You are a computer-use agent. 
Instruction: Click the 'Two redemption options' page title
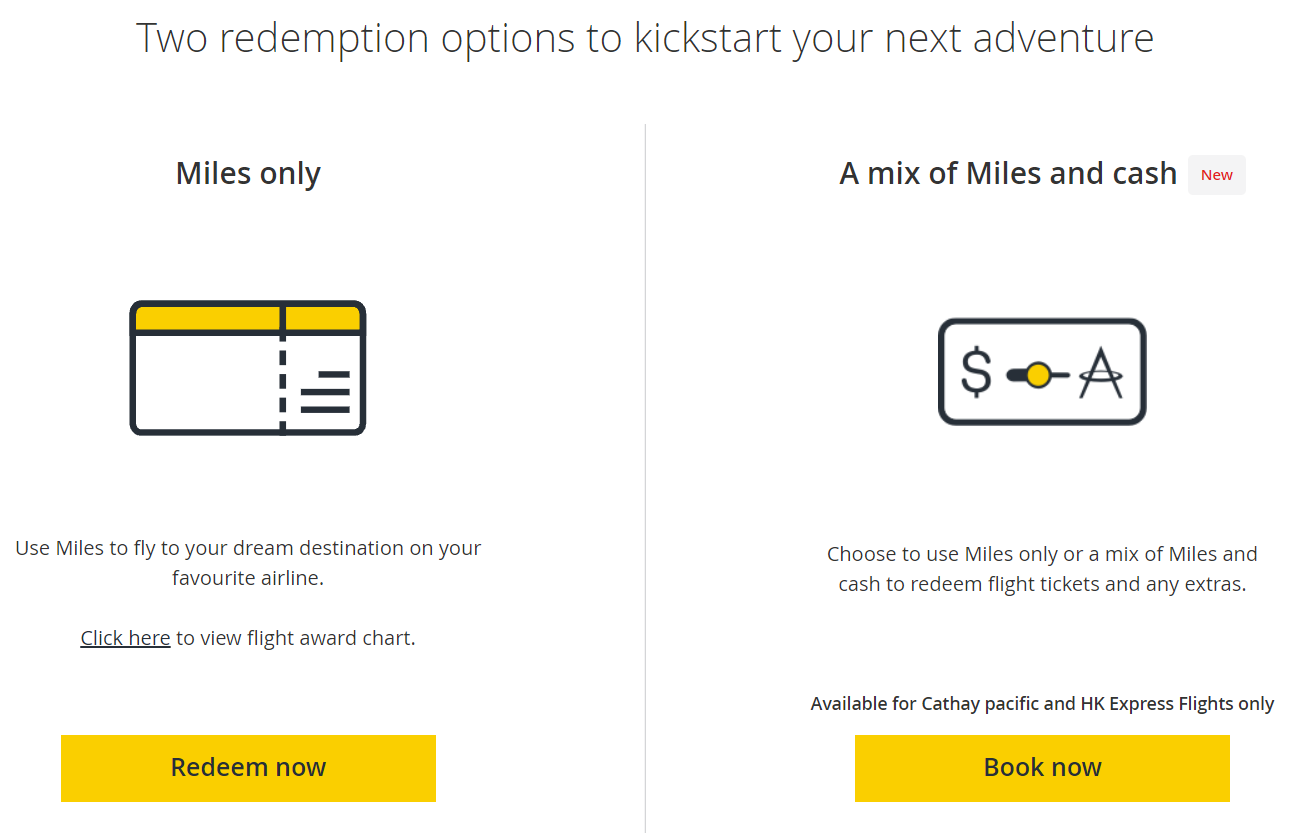[645, 38]
